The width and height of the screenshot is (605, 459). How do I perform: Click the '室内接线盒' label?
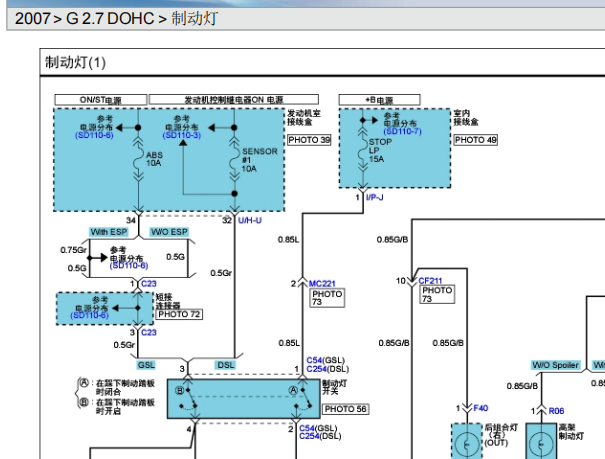466,118
